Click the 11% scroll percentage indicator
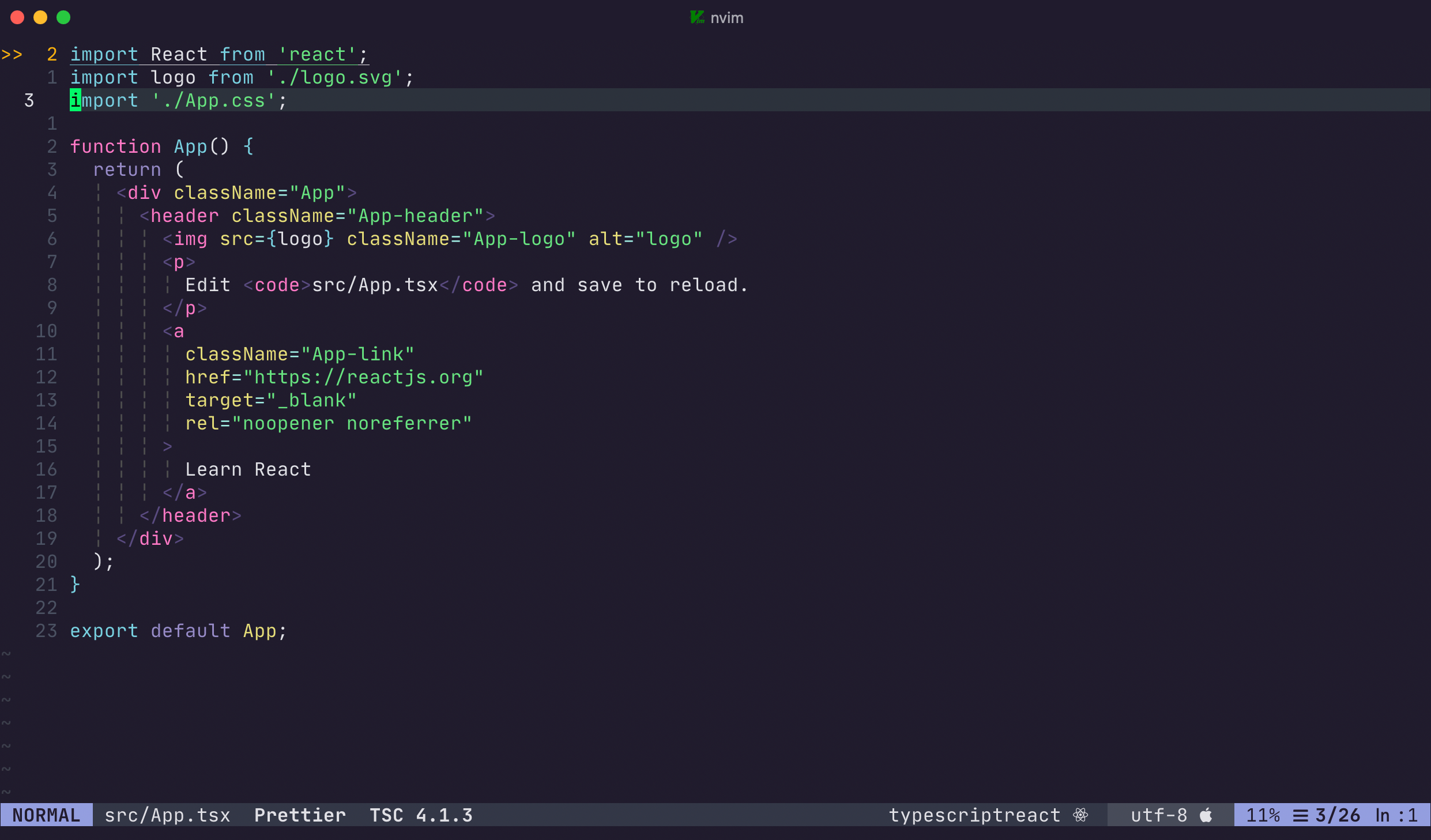 coord(1263,815)
